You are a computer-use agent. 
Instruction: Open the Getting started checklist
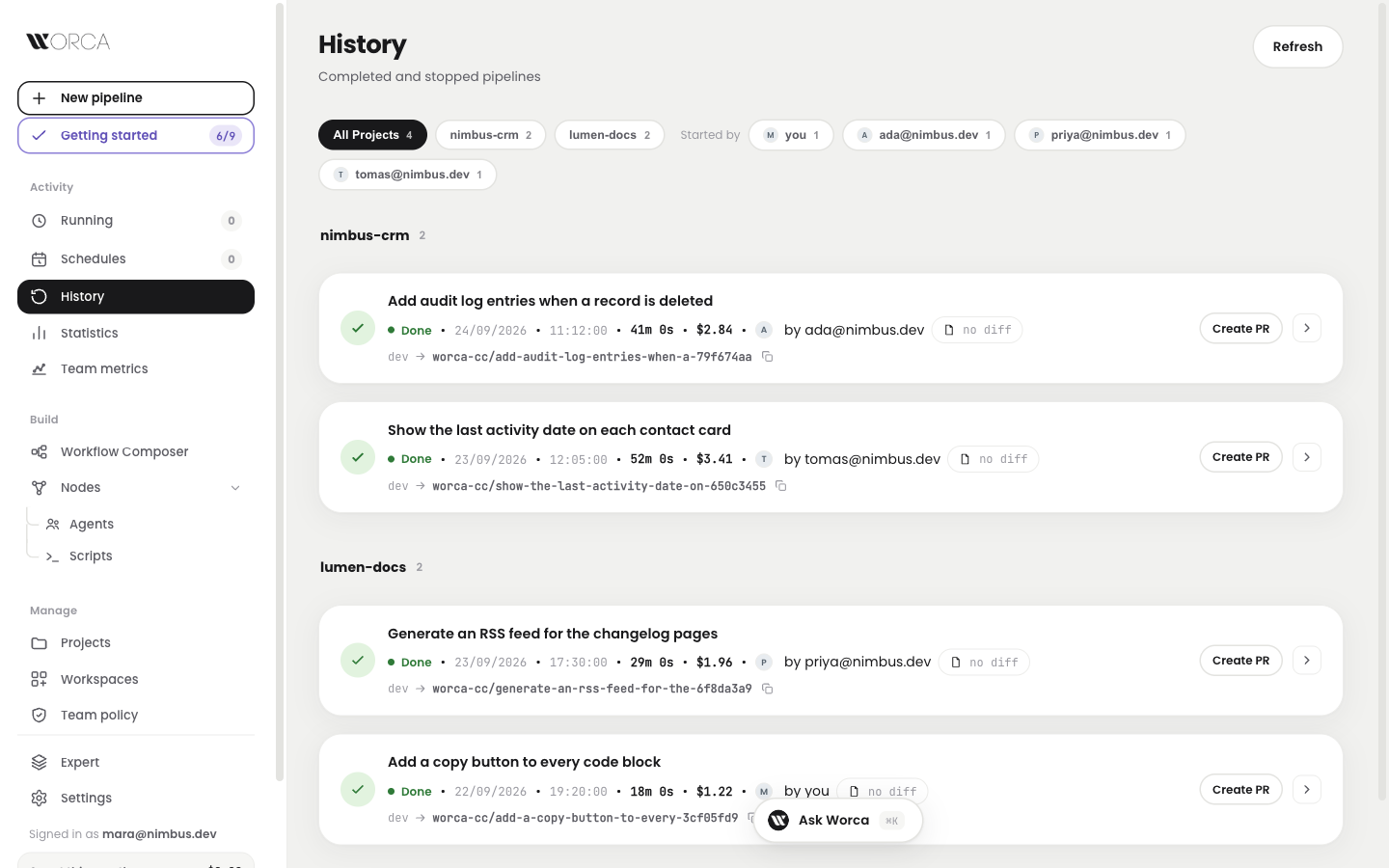pos(136,135)
